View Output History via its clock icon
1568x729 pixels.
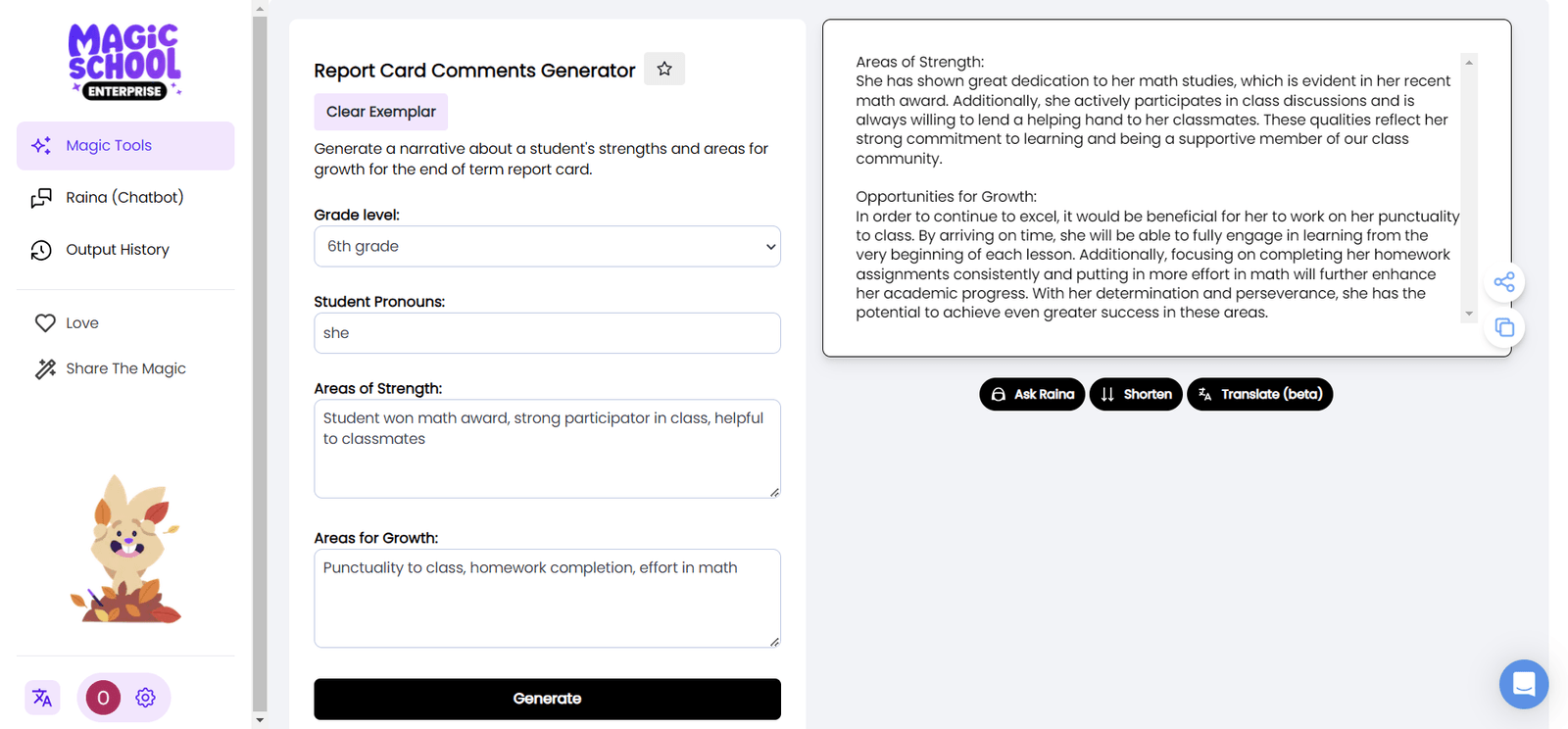pos(40,249)
